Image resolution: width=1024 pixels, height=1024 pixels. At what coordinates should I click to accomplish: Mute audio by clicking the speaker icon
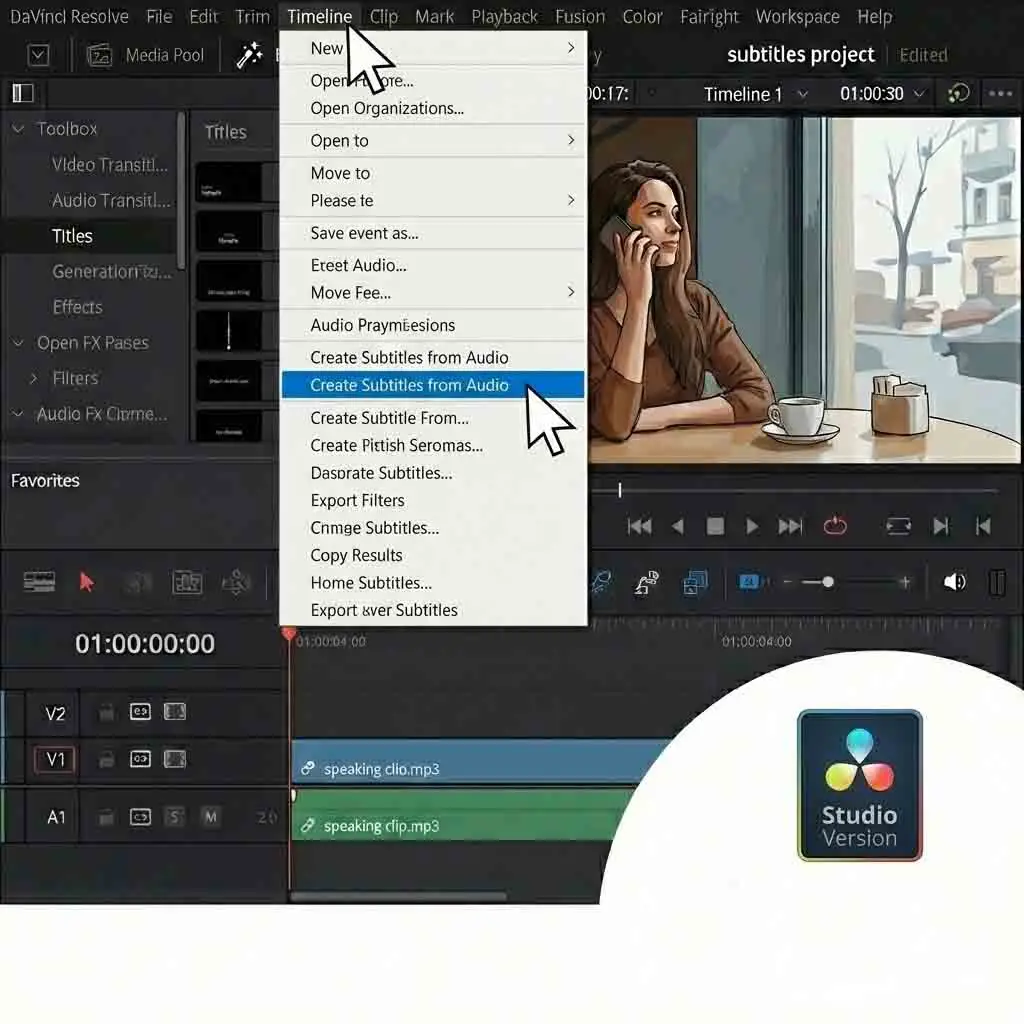tap(955, 581)
